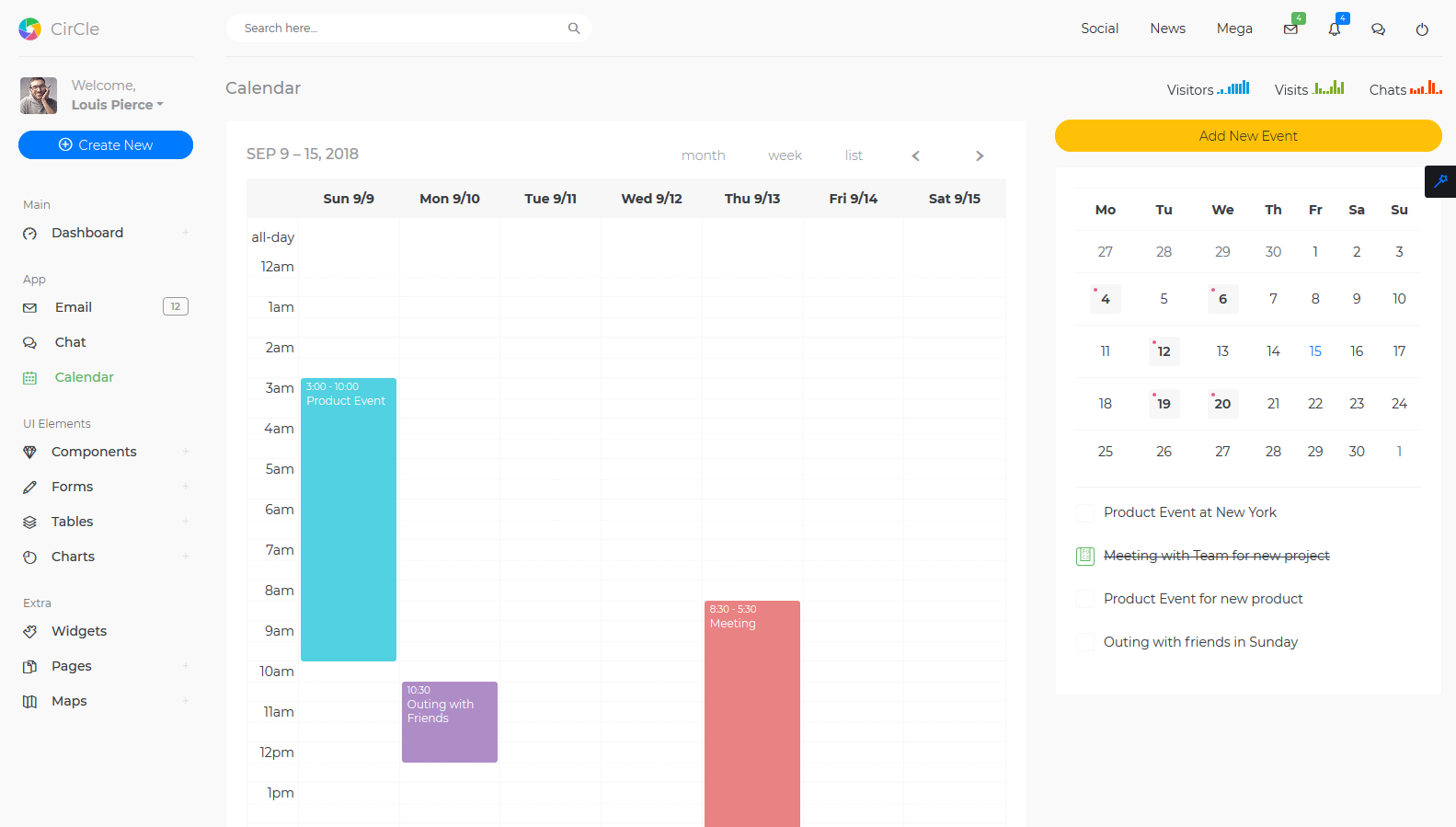Click the search magnifier icon
Image resolution: width=1456 pixels, height=827 pixels.
coord(574,29)
